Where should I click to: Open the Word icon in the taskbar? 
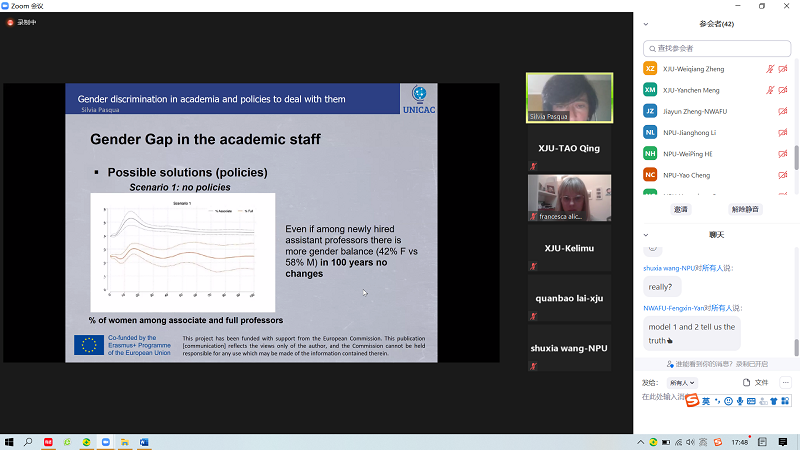tap(144, 441)
